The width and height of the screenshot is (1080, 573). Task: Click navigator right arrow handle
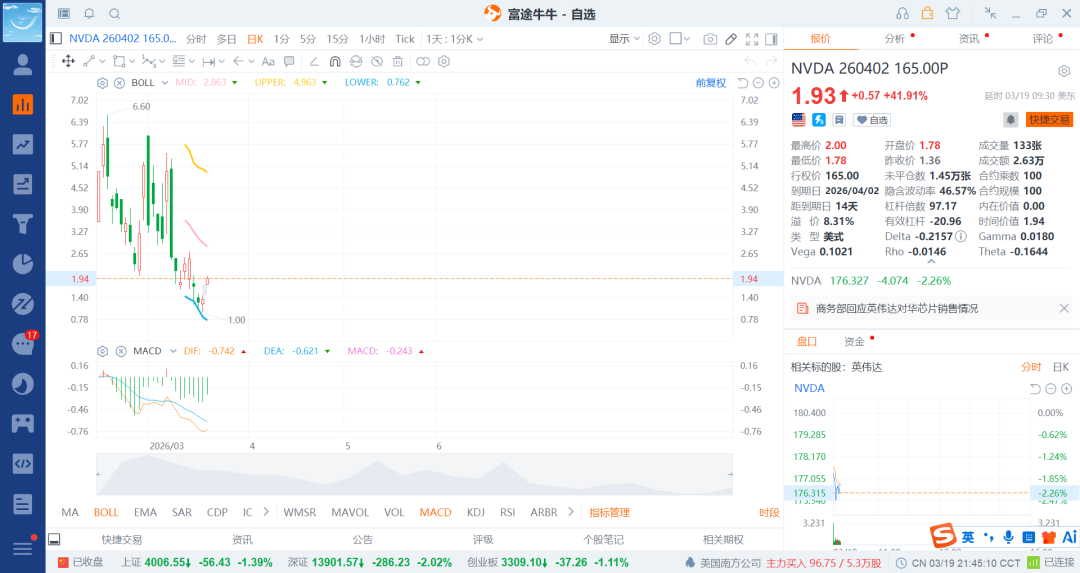pos(730,475)
